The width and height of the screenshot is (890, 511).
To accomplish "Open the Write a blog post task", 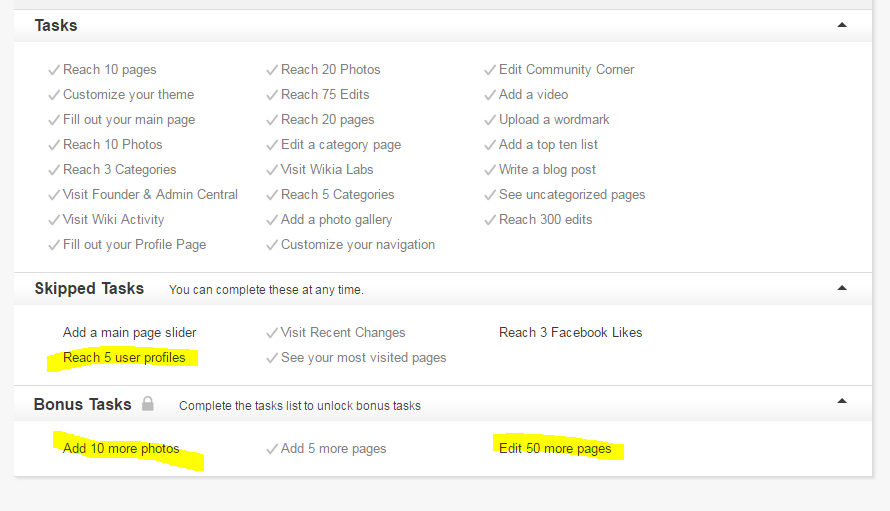I will click(547, 170).
